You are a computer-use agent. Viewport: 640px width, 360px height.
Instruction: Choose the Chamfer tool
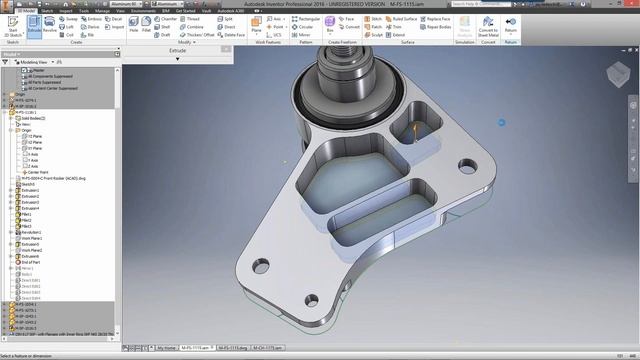pos(165,19)
